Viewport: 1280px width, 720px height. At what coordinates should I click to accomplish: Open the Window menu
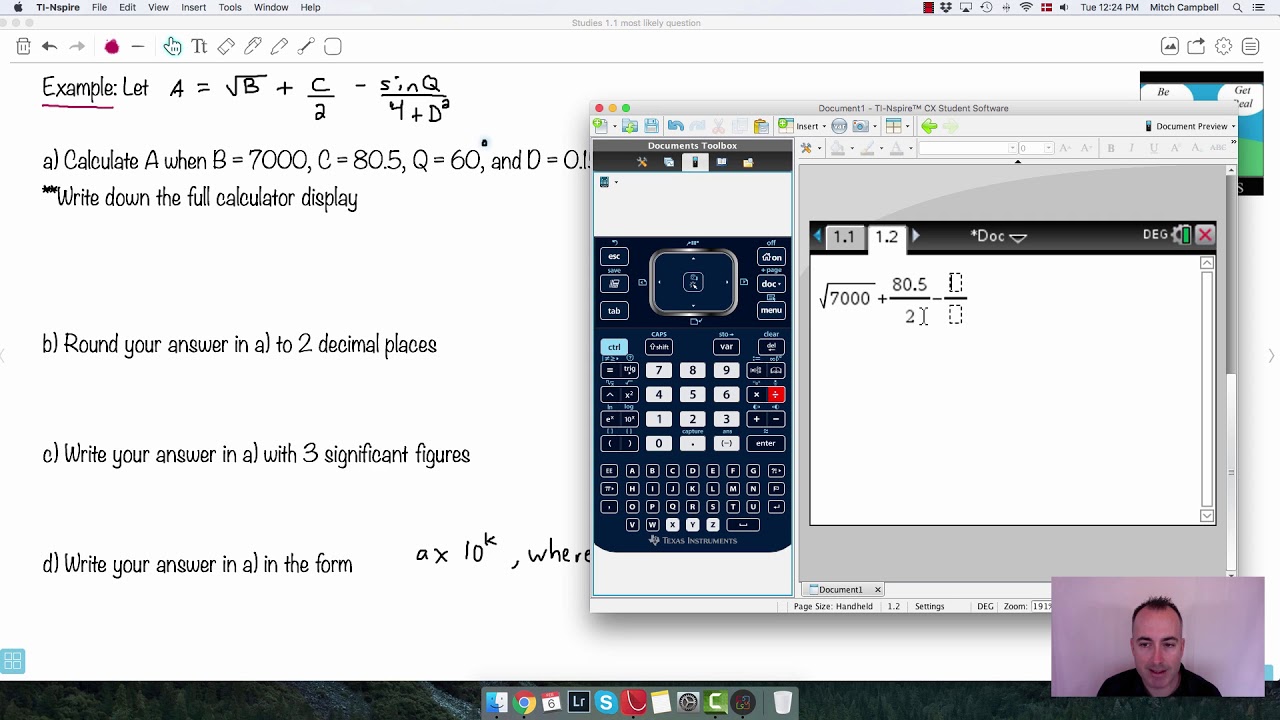tap(271, 7)
